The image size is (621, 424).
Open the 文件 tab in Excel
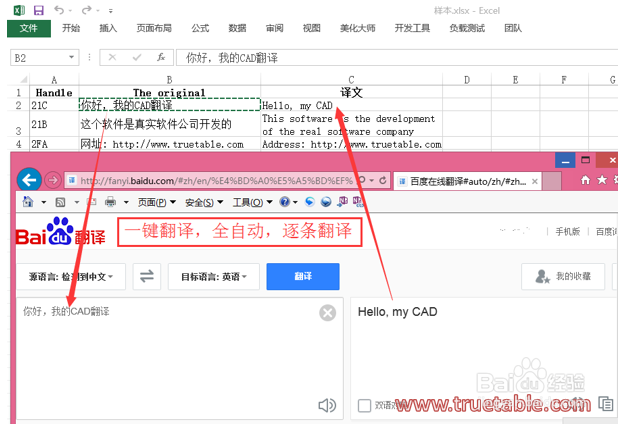pyautogui.click(x=29, y=28)
